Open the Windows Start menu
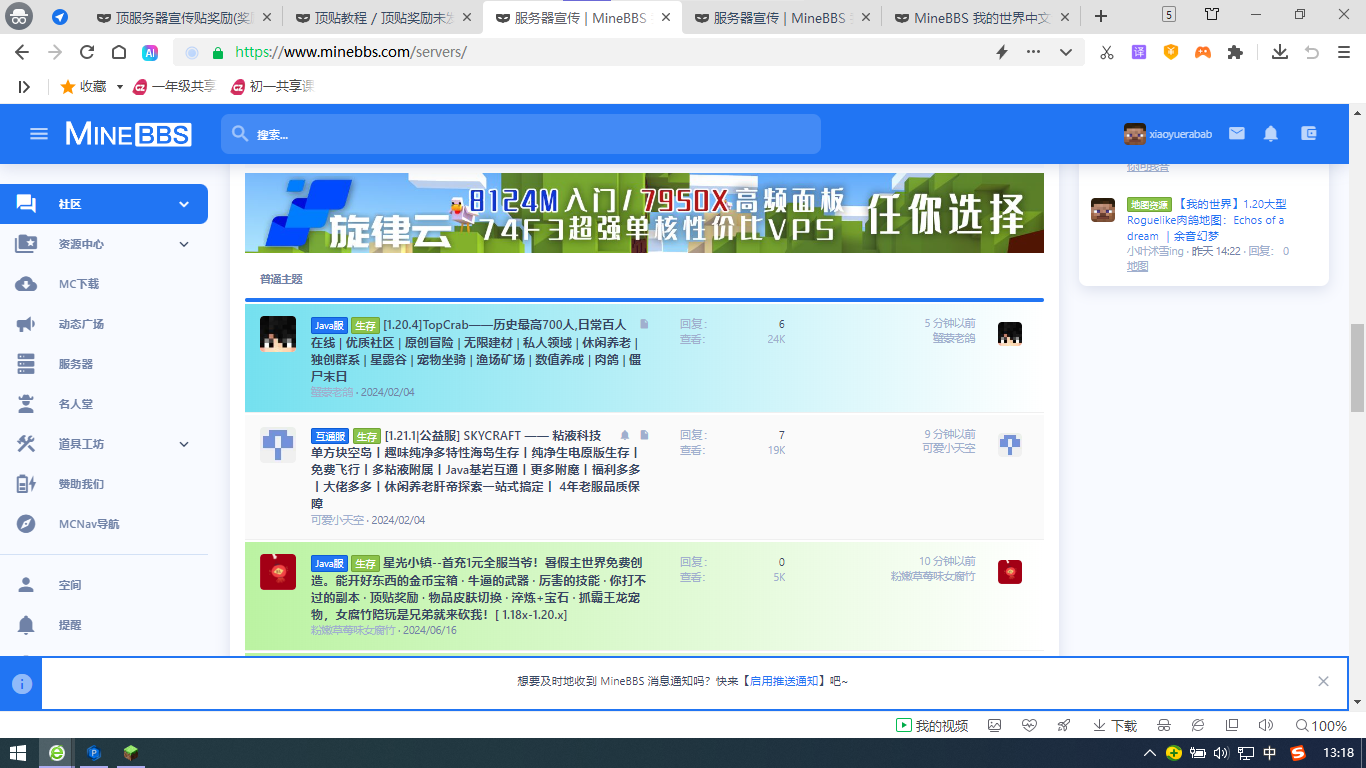This screenshot has height=768, width=1366. pos(18,753)
